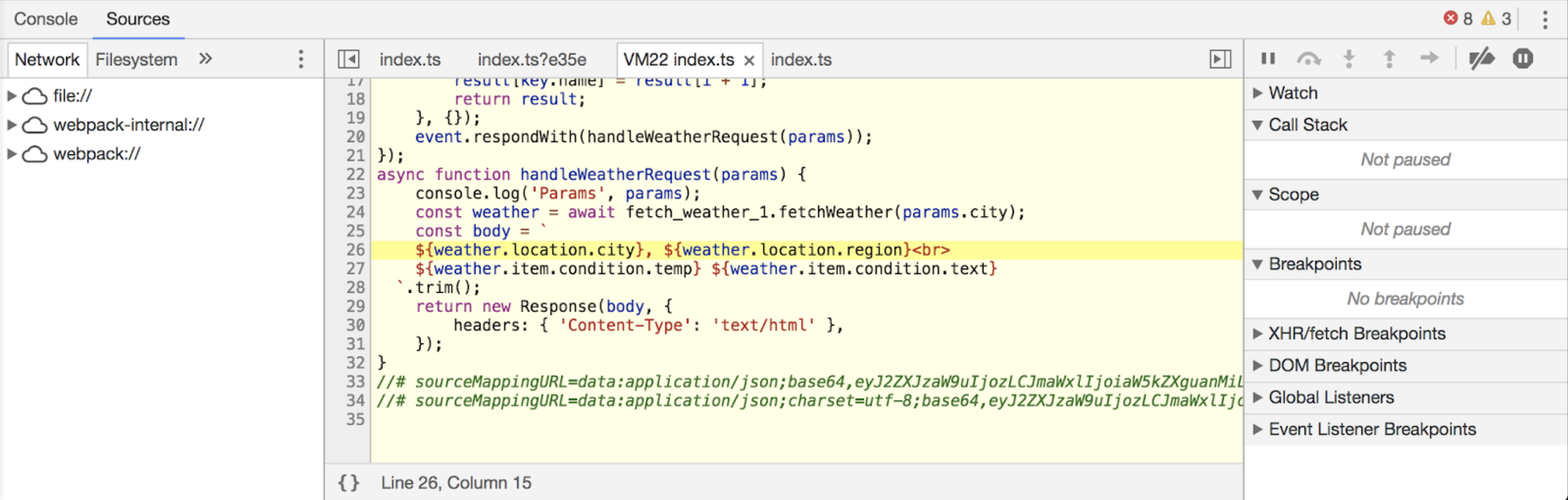Screen dimensions: 1568x500
Task: Close the VM22 index.ts tab
Action: click(749, 60)
